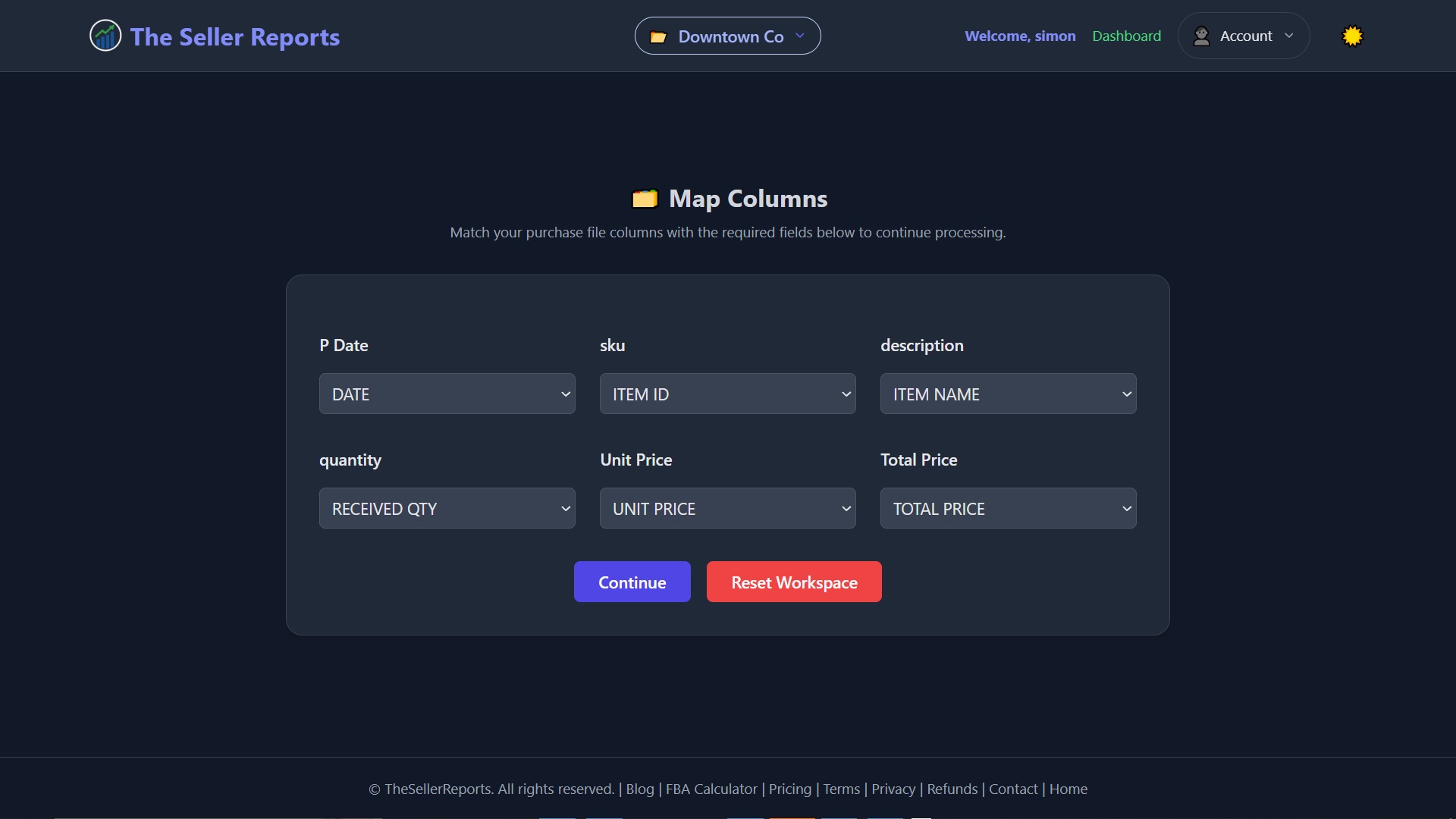Screen dimensions: 1456x819
Task: Open the FBA Calculator footer link
Action: tap(711, 789)
